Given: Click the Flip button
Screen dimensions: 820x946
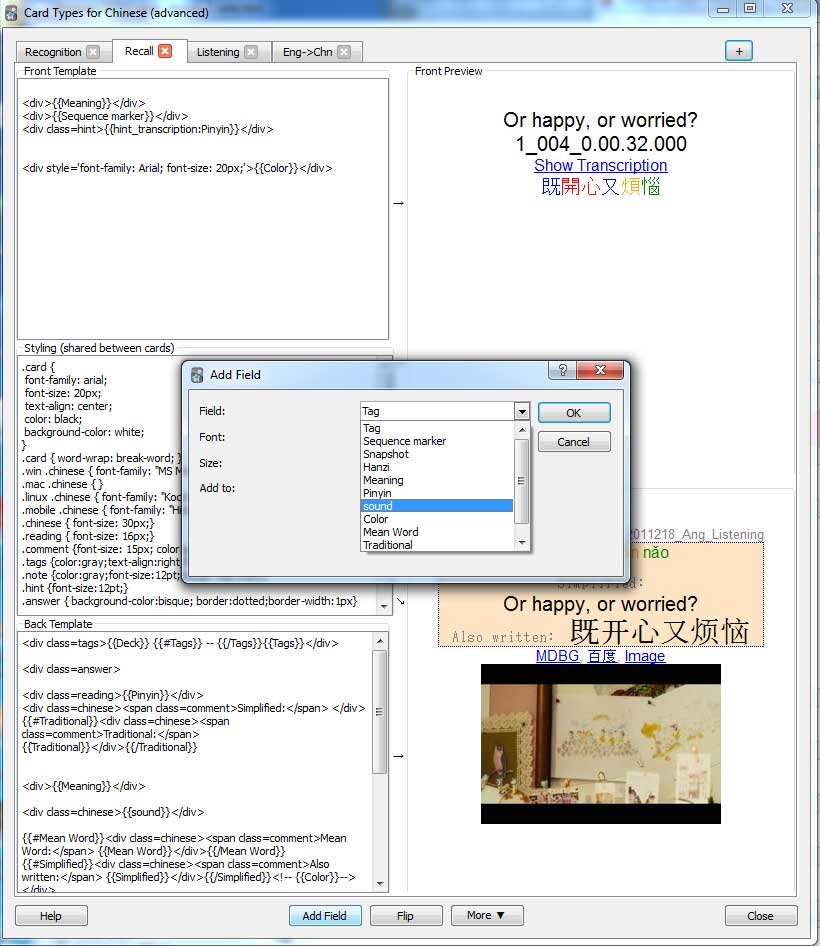Looking at the screenshot, I should click(x=406, y=915).
